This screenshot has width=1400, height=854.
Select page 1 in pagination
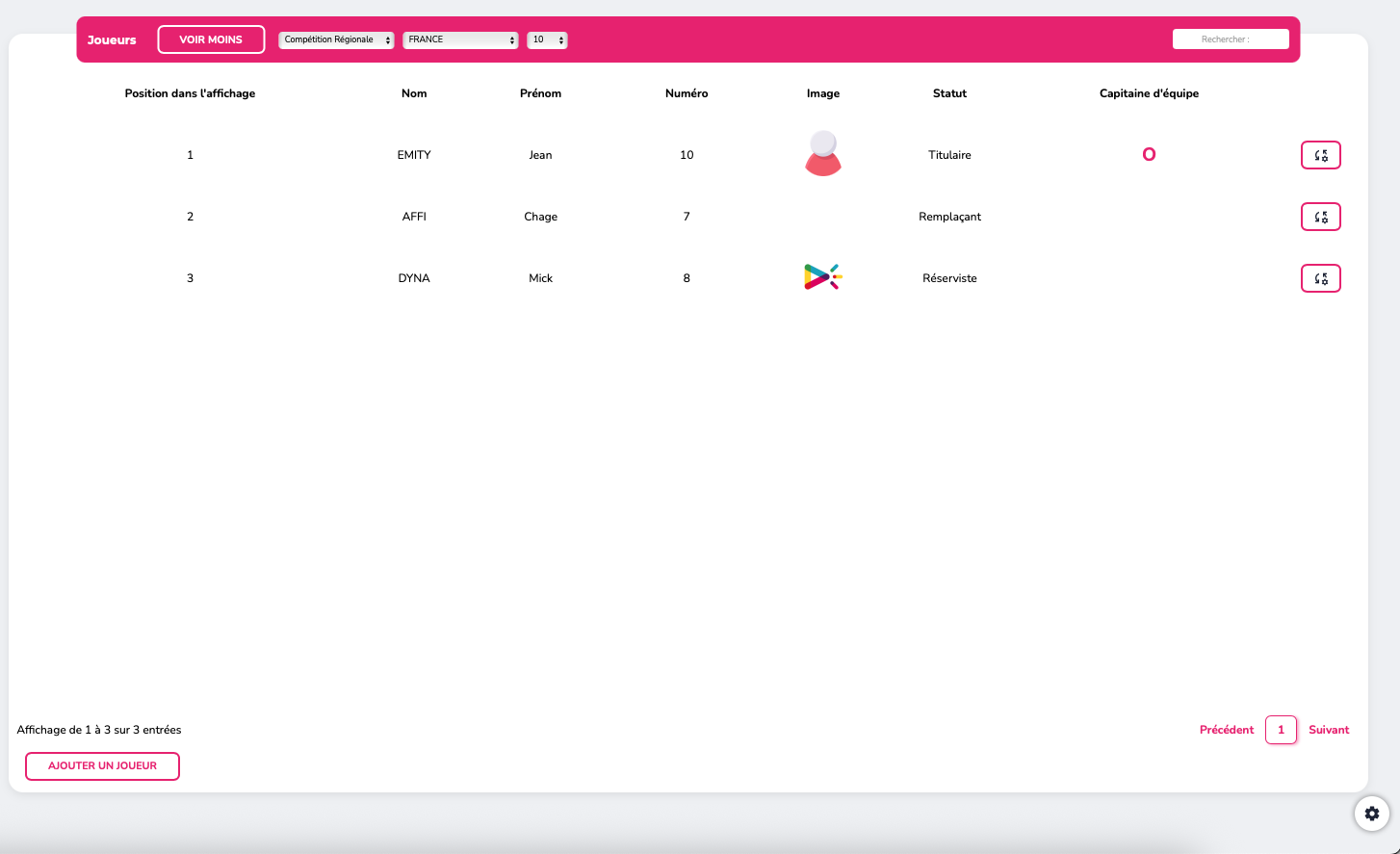1281,730
